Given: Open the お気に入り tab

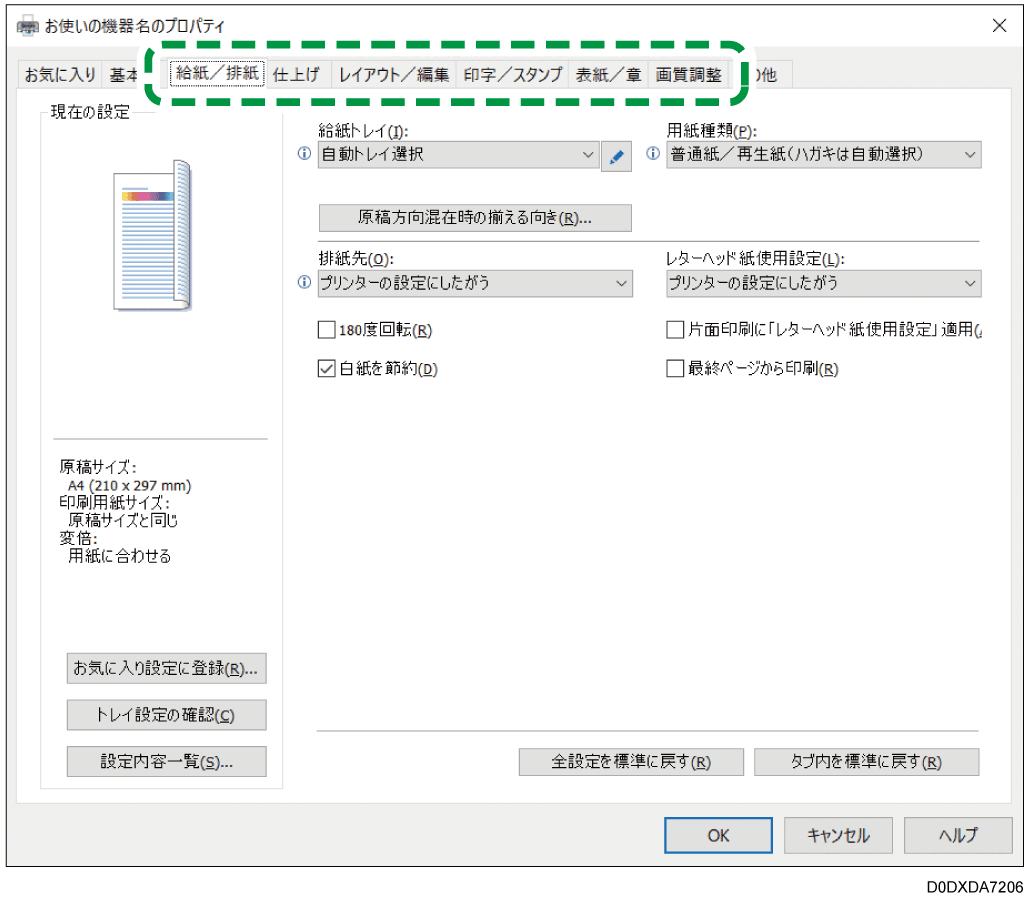Looking at the screenshot, I should pyautogui.click(x=59, y=74).
